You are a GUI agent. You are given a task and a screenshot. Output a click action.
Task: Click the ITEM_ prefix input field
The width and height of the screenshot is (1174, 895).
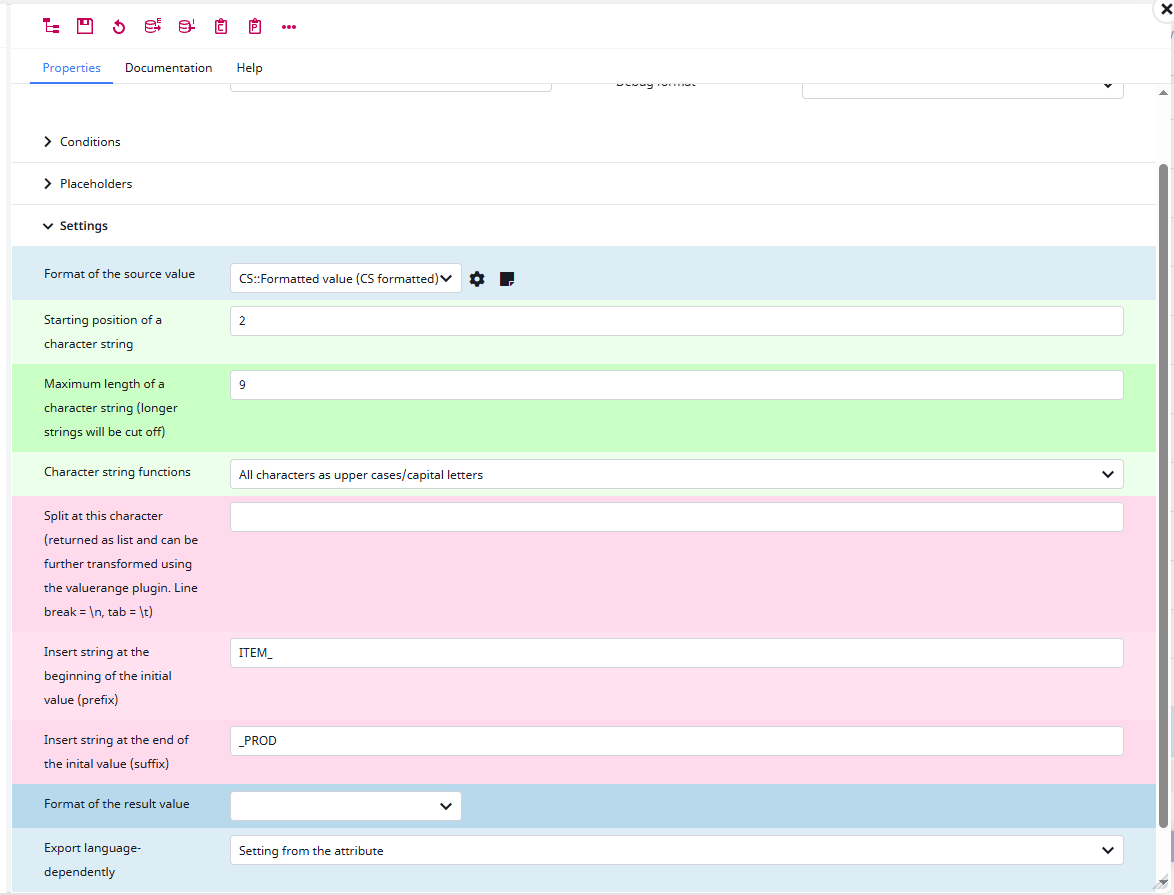676,653
